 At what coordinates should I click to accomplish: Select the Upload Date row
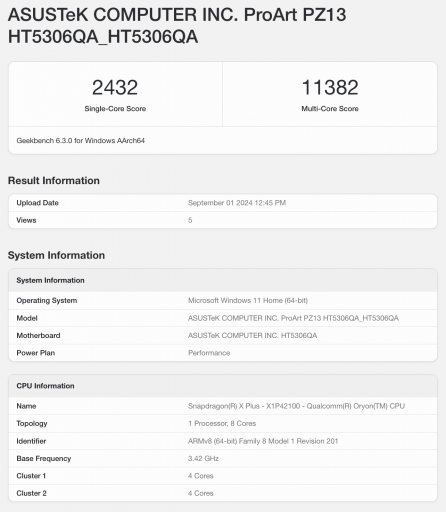point(223,203)
